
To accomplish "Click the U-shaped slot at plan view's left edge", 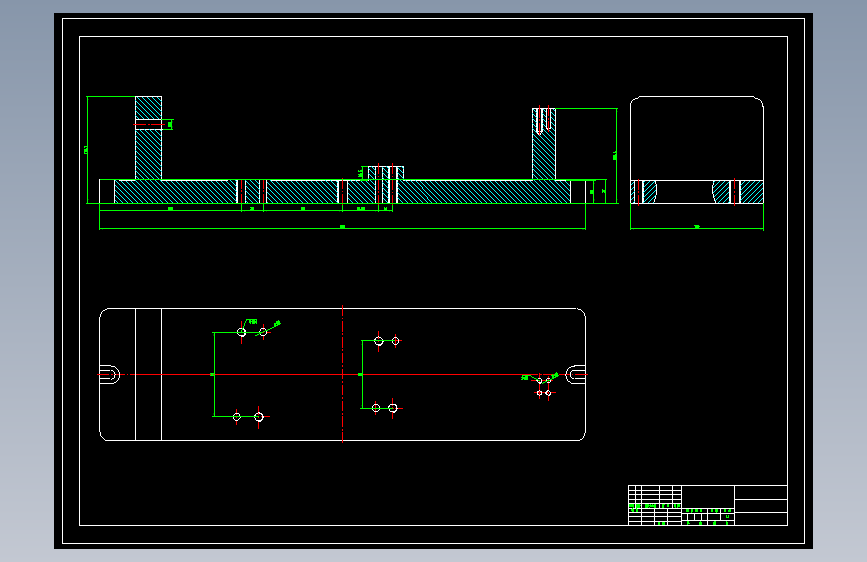I will 109,374.
